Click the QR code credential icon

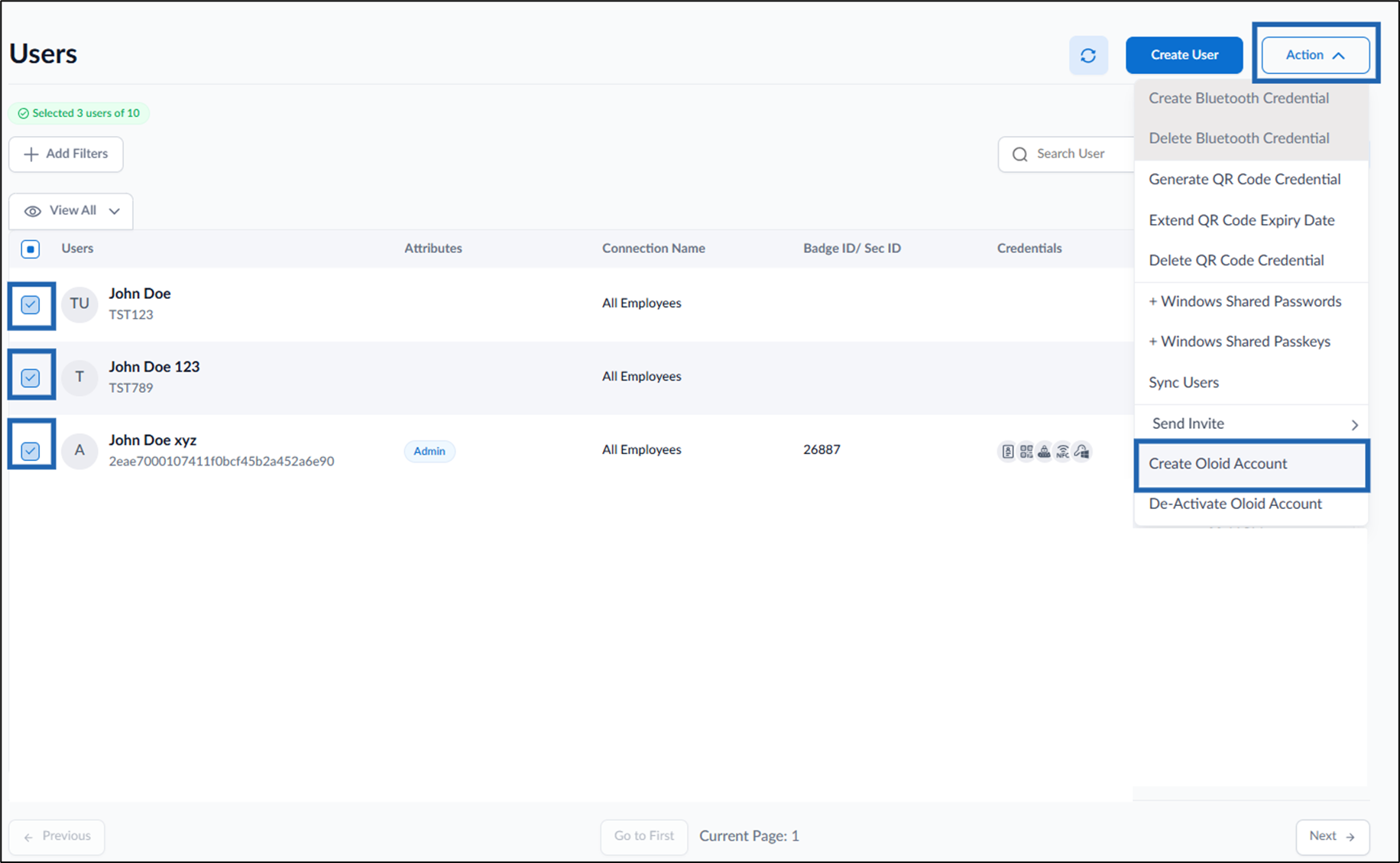click(1026, 452)
